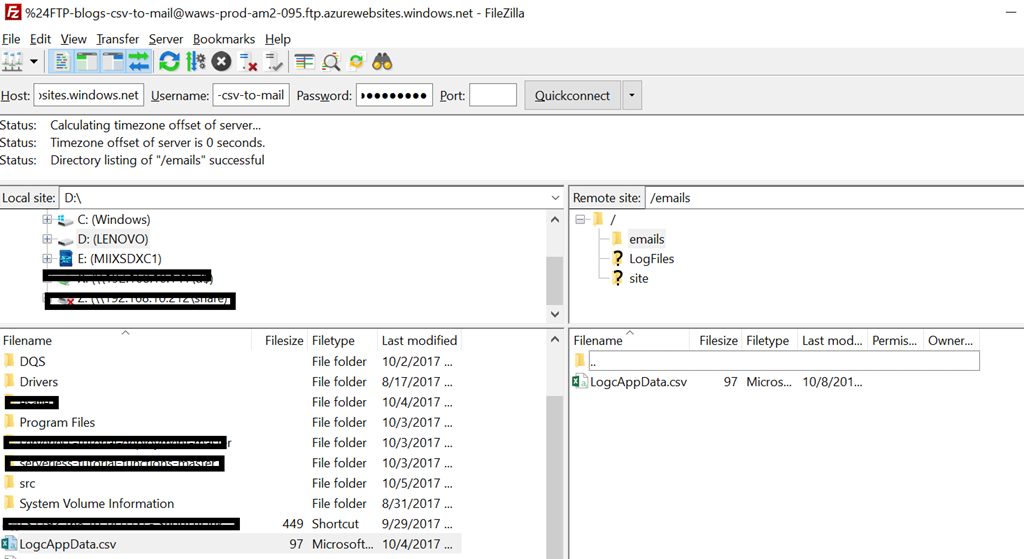Toggle remote directory tree display
The width and height of the screenshot is (1024, 559).
click(x=113, y=62)
